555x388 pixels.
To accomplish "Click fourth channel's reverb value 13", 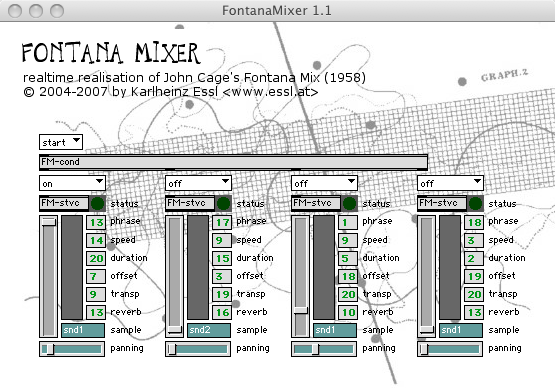I will 474,312.
